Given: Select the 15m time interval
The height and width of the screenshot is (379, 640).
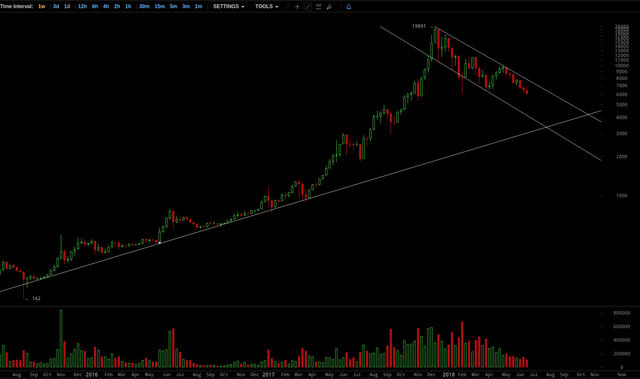Looking at the screenshot, I should click(160, 7).
